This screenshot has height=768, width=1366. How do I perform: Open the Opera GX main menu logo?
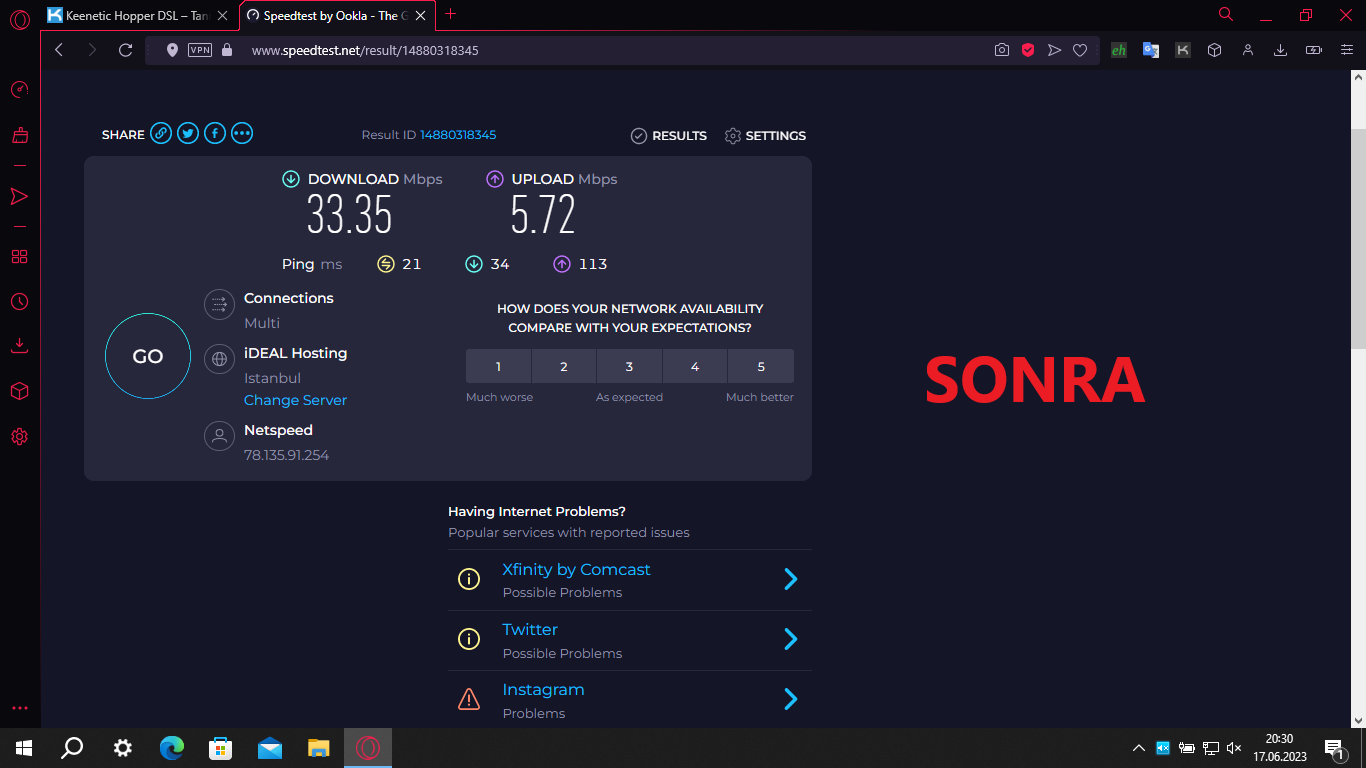click(19, 19)
